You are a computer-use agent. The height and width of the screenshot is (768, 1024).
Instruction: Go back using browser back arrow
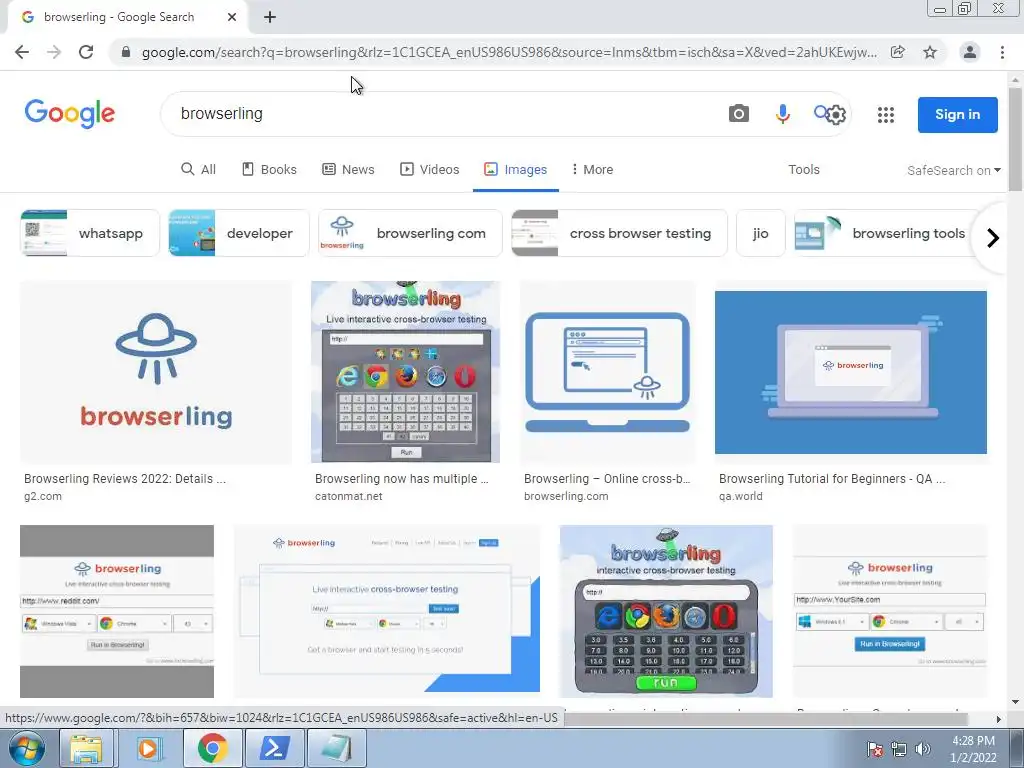(x=22, y=52)
